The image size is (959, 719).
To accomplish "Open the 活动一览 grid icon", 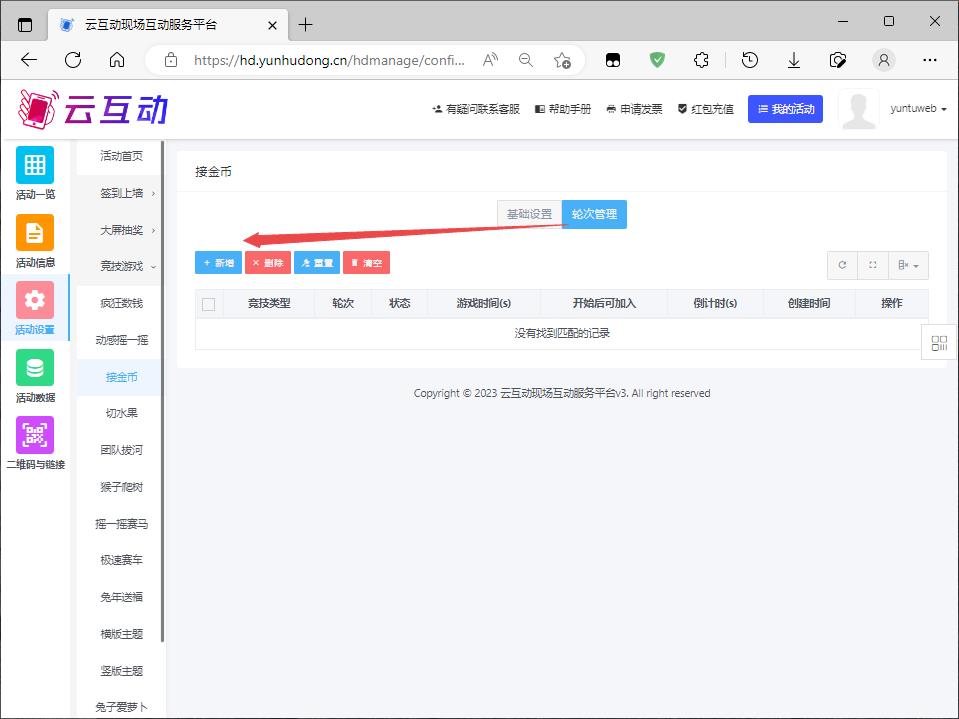I will [35, 165].
